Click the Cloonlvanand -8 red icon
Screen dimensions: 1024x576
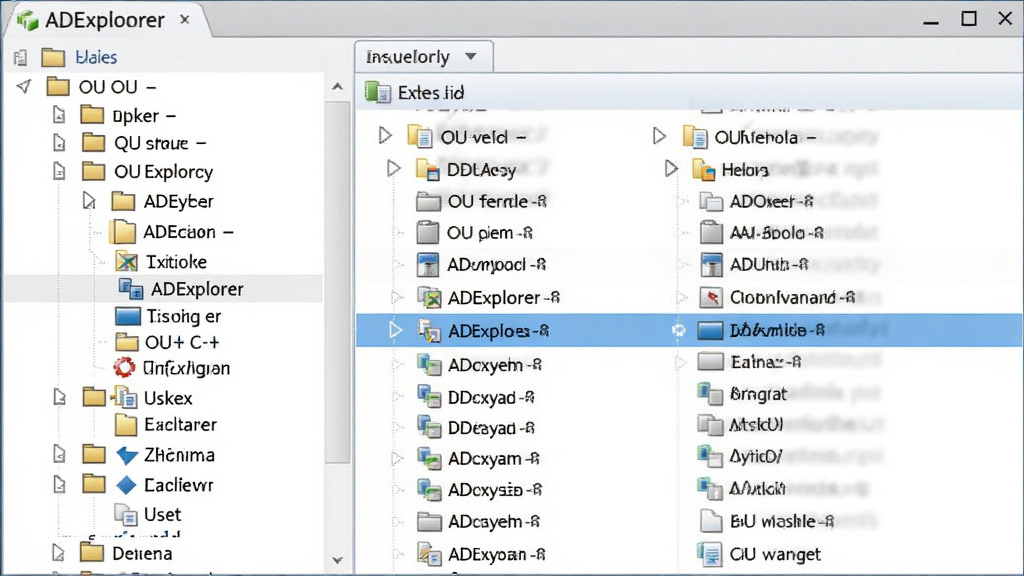coord(711,297)
